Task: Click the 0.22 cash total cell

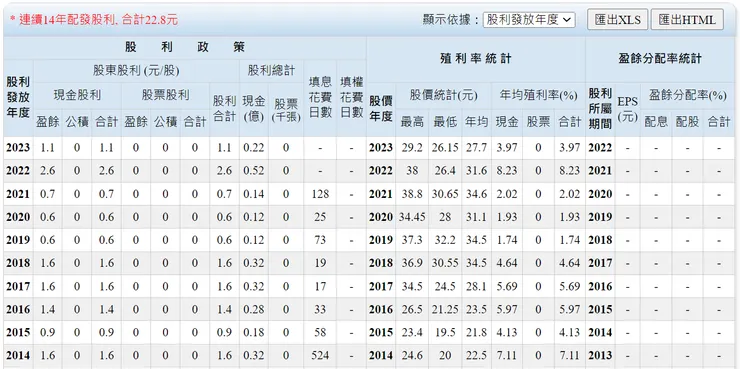Action: 253,148
